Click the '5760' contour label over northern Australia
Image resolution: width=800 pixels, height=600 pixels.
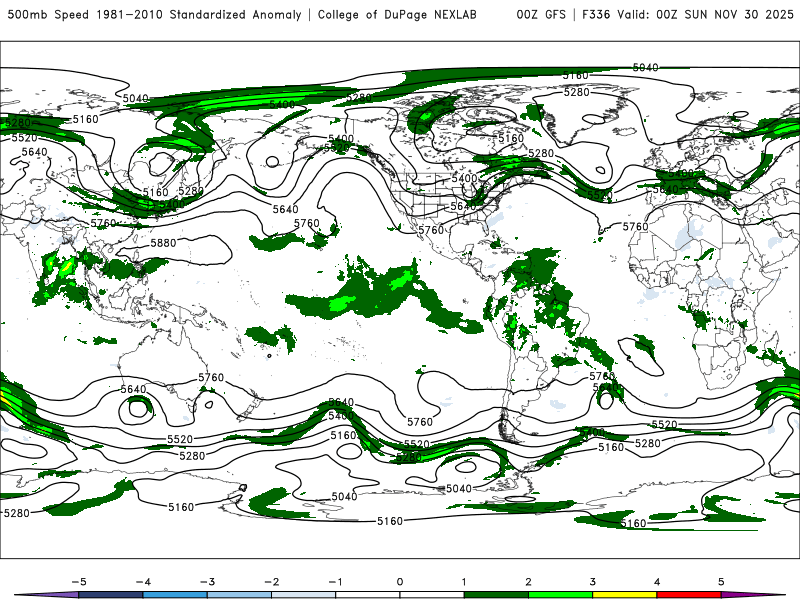coord(211,378)
